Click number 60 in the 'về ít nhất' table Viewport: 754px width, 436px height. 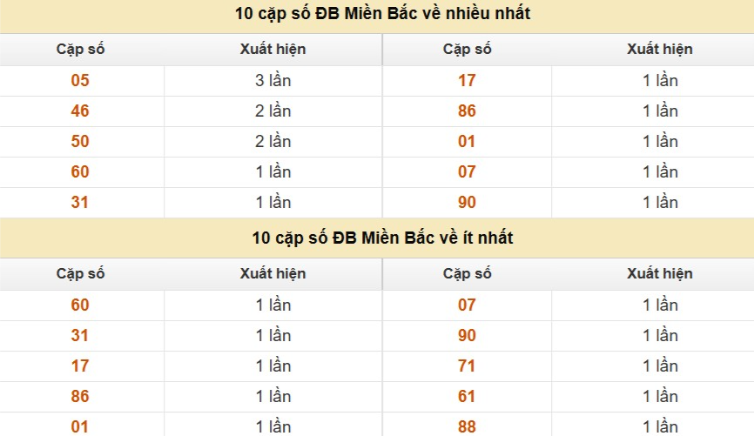click(x=80, y=305)
